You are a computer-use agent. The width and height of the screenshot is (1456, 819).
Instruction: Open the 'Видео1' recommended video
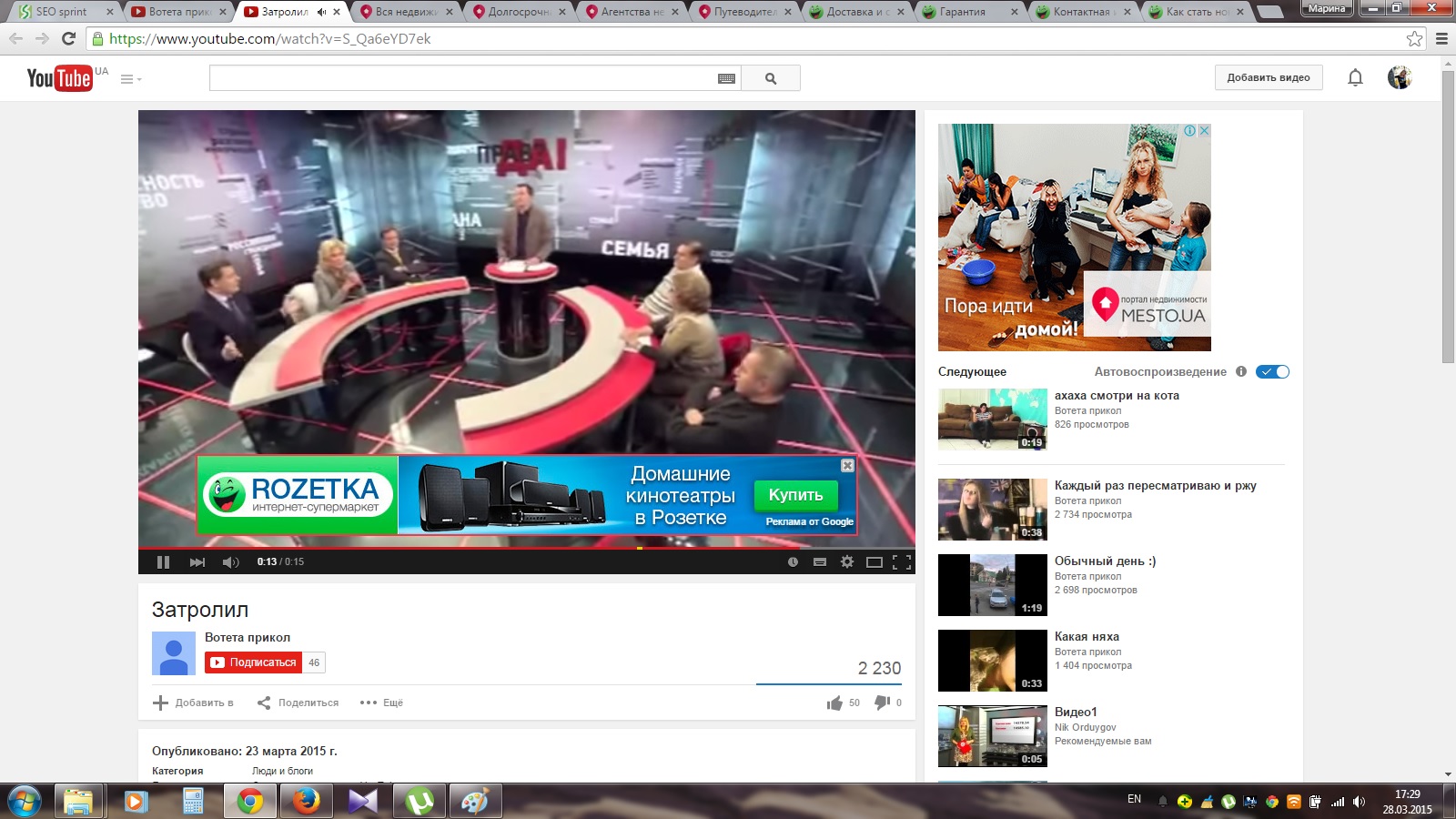[1076, 713]
